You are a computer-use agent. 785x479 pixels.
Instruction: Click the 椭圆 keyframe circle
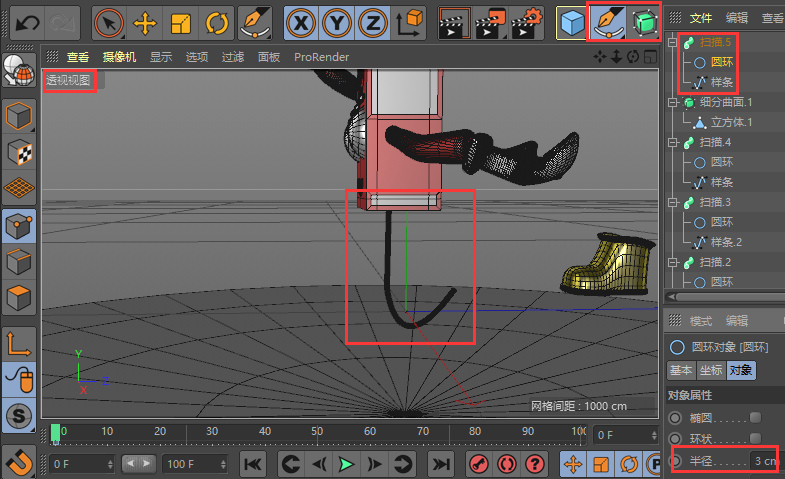(675, 417)
